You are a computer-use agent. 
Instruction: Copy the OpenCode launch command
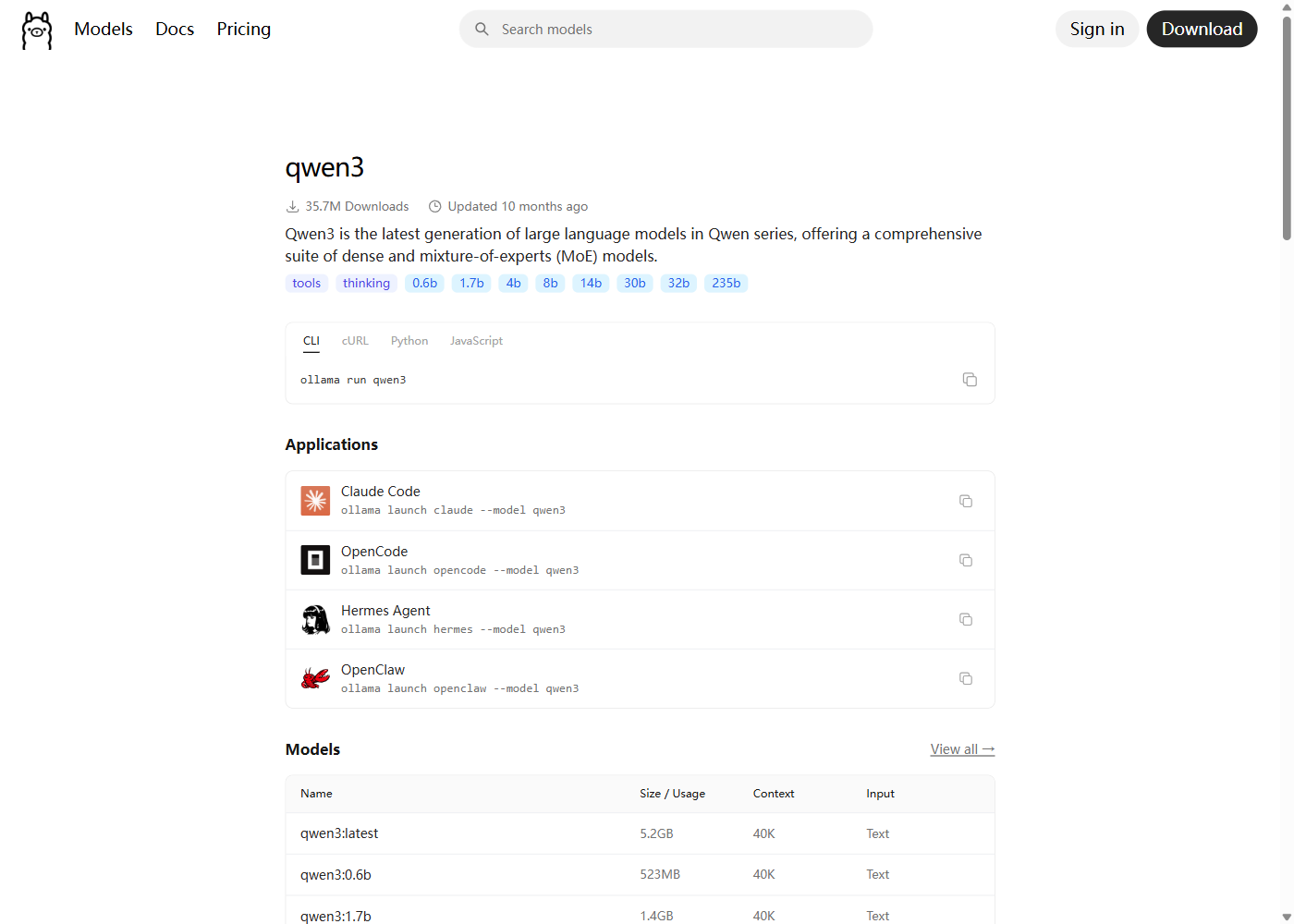(x=966, y=560)
